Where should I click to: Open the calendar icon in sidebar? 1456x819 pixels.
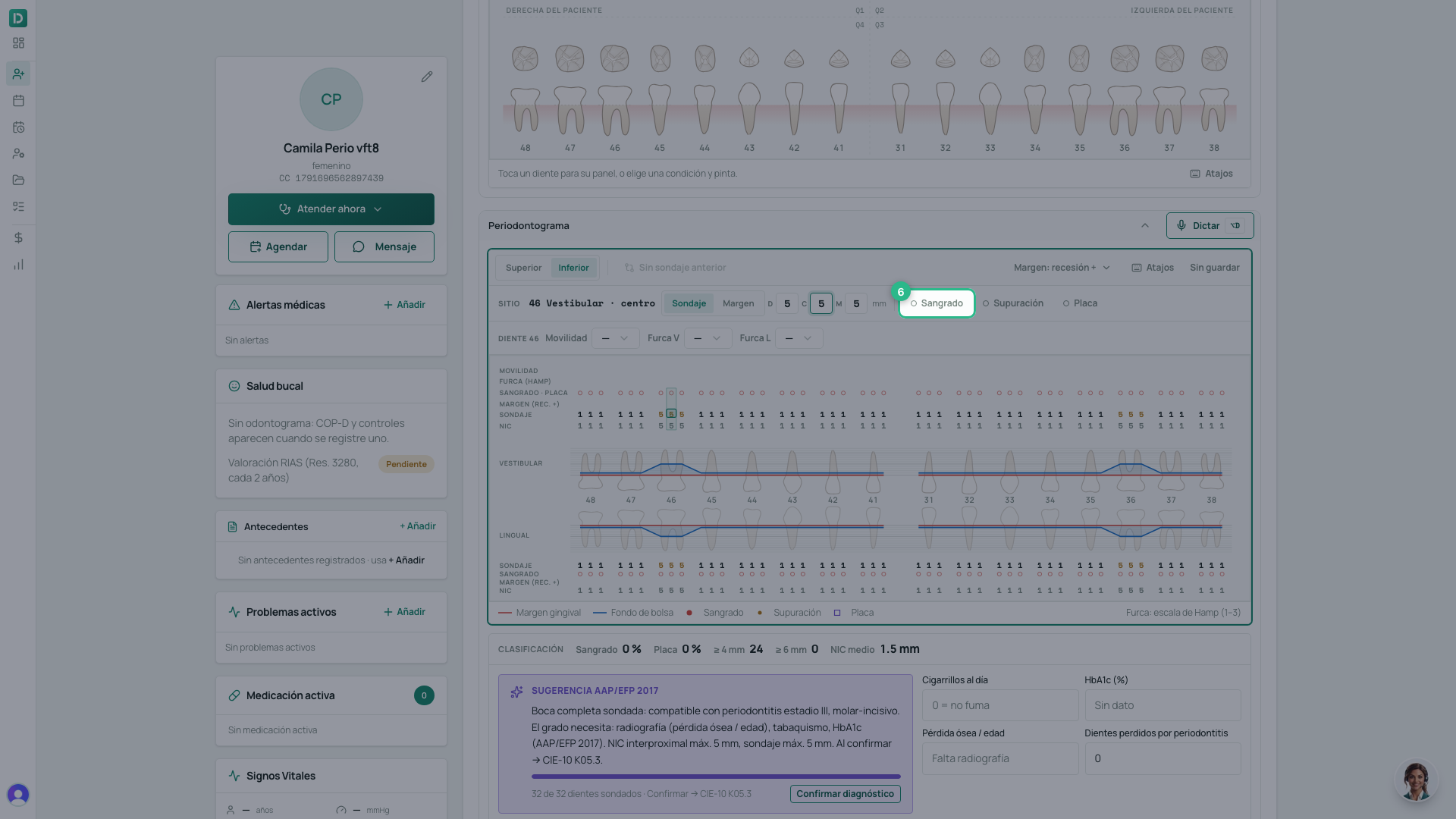[x=18, y=100]
